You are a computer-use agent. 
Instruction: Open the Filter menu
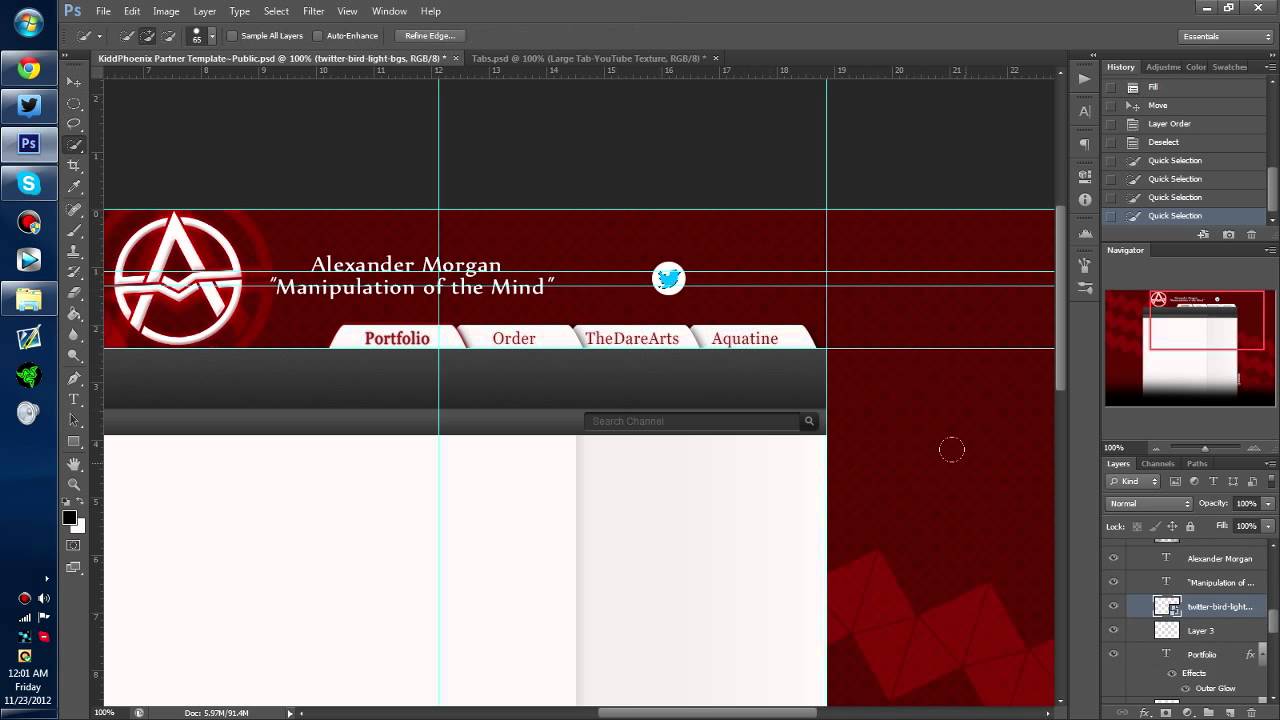coord(313,11)
